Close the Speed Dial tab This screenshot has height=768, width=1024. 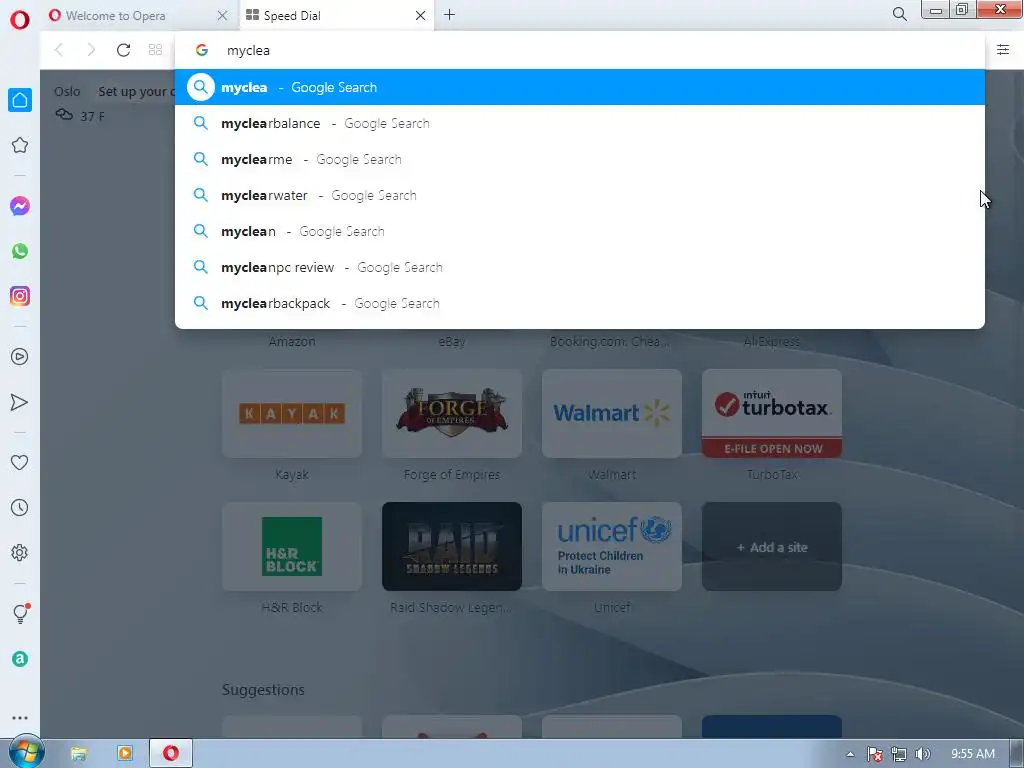tap(421, 15)
